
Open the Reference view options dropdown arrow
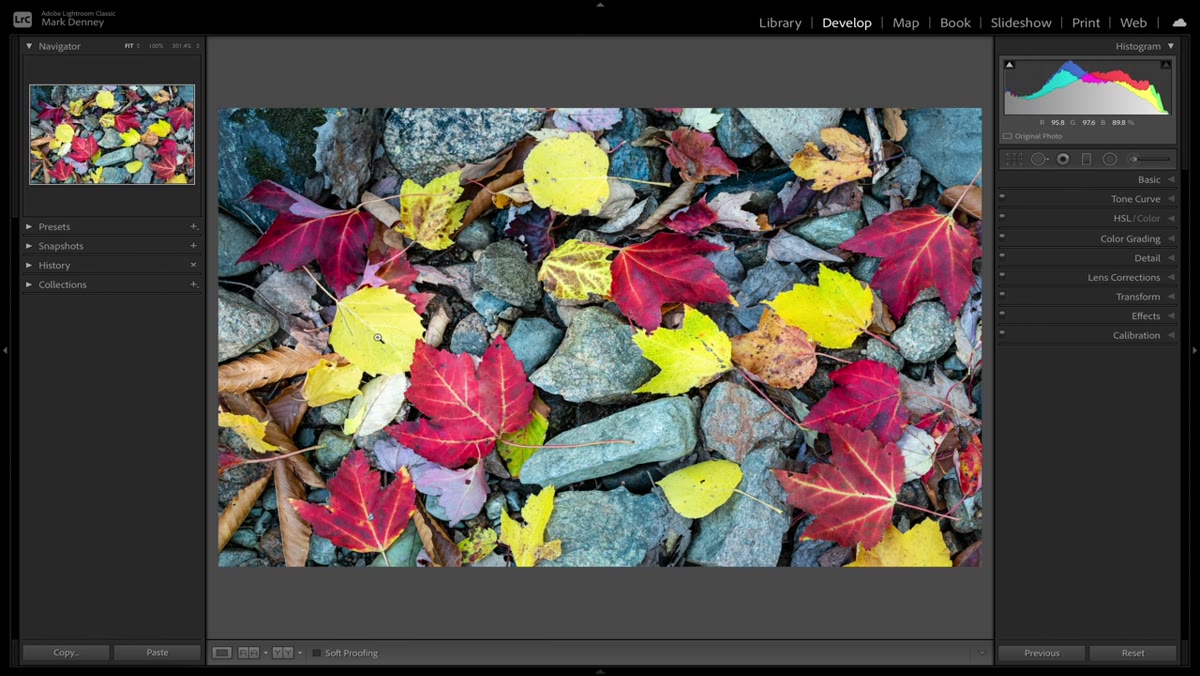click(x=265, y=653)
